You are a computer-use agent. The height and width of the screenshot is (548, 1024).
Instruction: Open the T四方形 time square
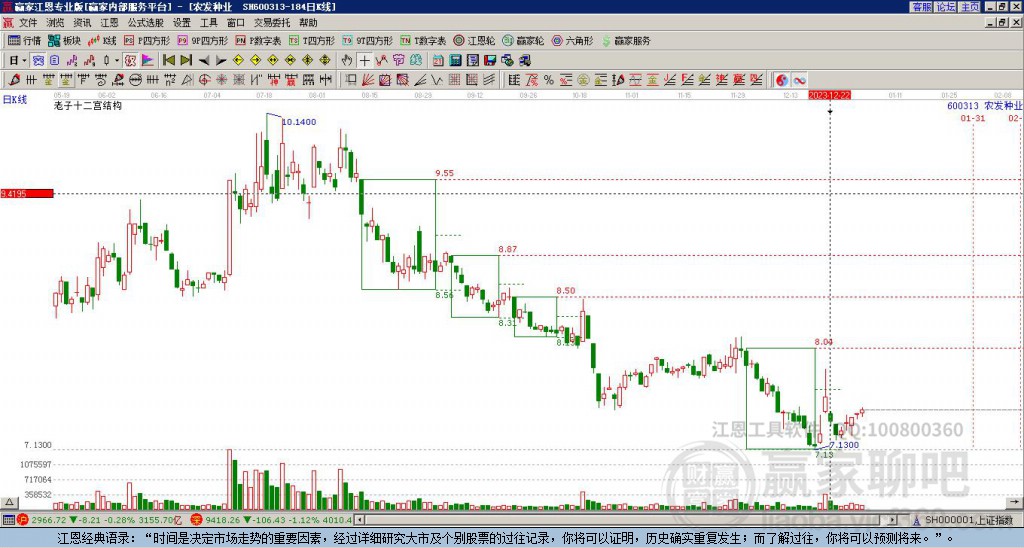[312, 40]
